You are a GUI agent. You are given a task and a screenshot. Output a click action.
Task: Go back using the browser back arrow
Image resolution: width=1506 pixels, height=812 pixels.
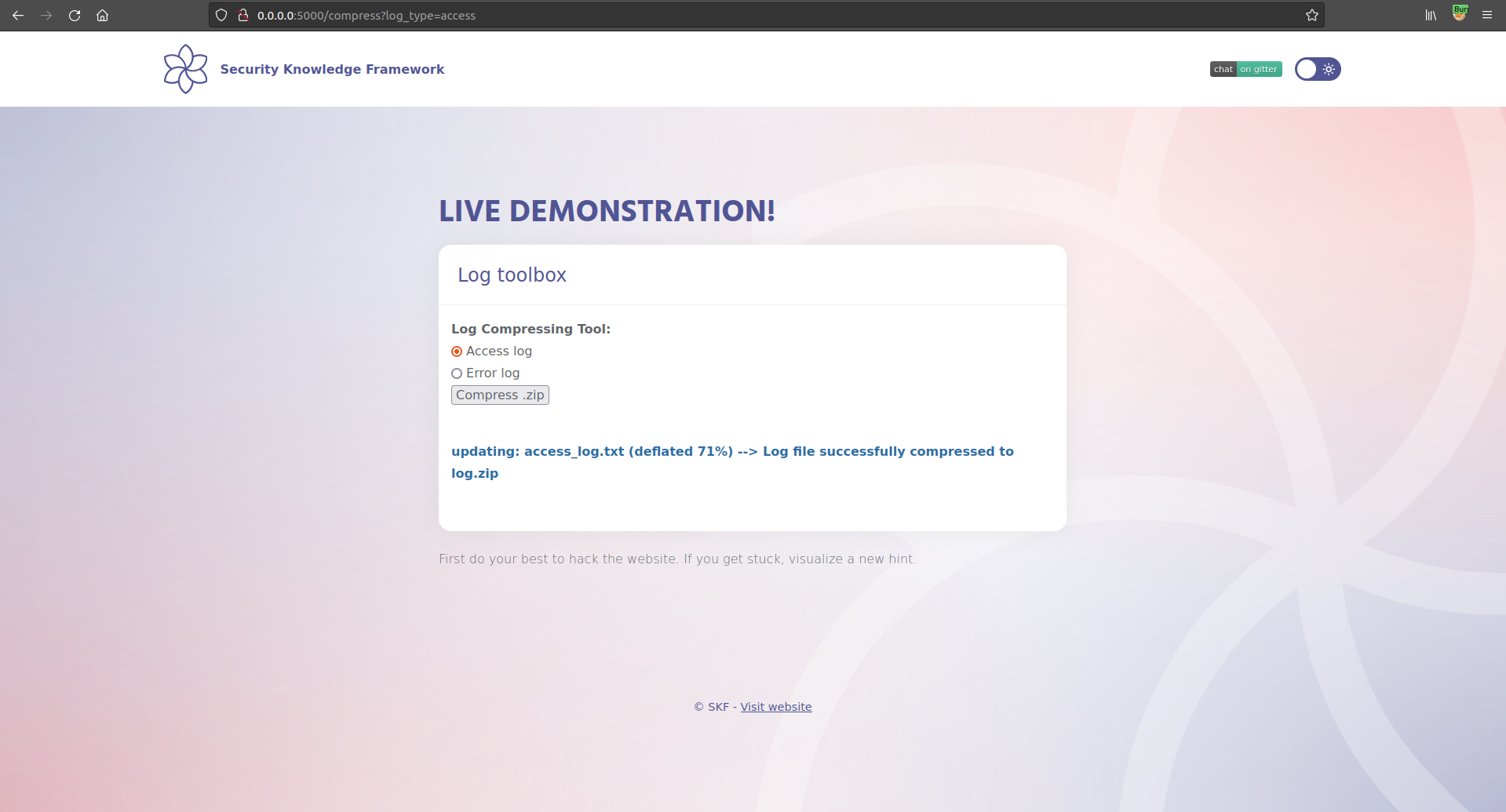(18, 16)
